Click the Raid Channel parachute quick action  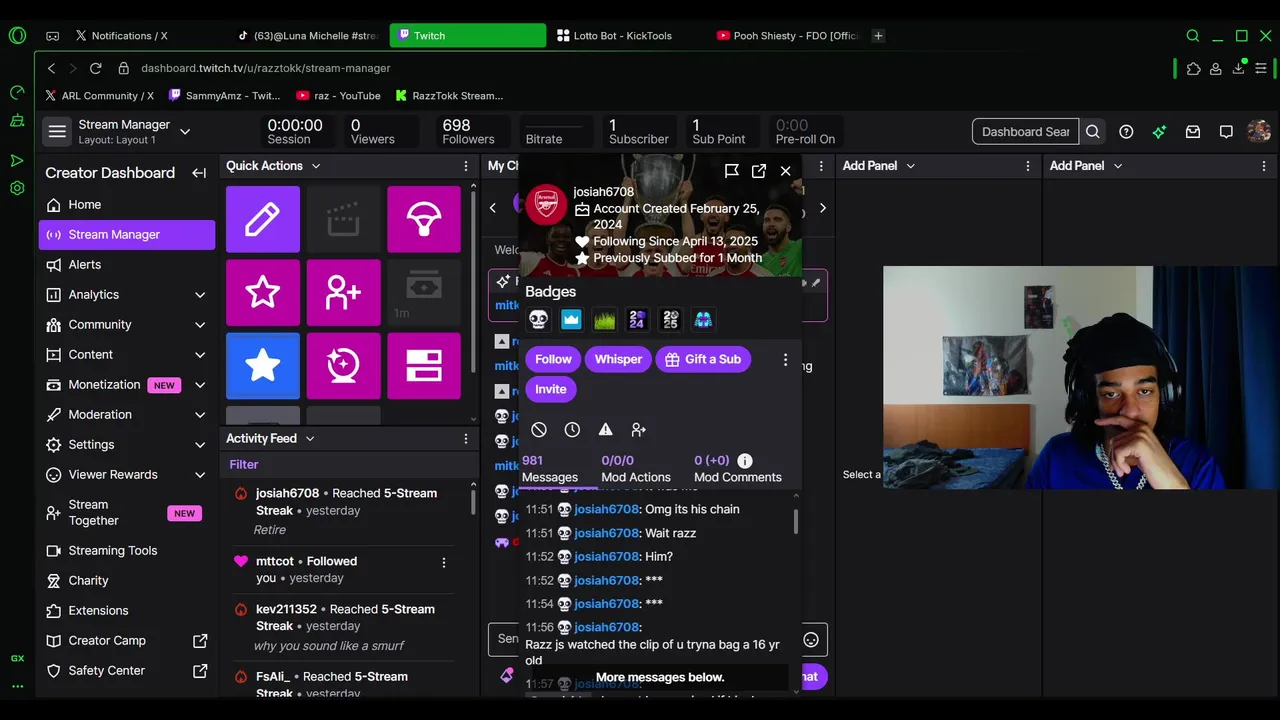coord(424,219)
